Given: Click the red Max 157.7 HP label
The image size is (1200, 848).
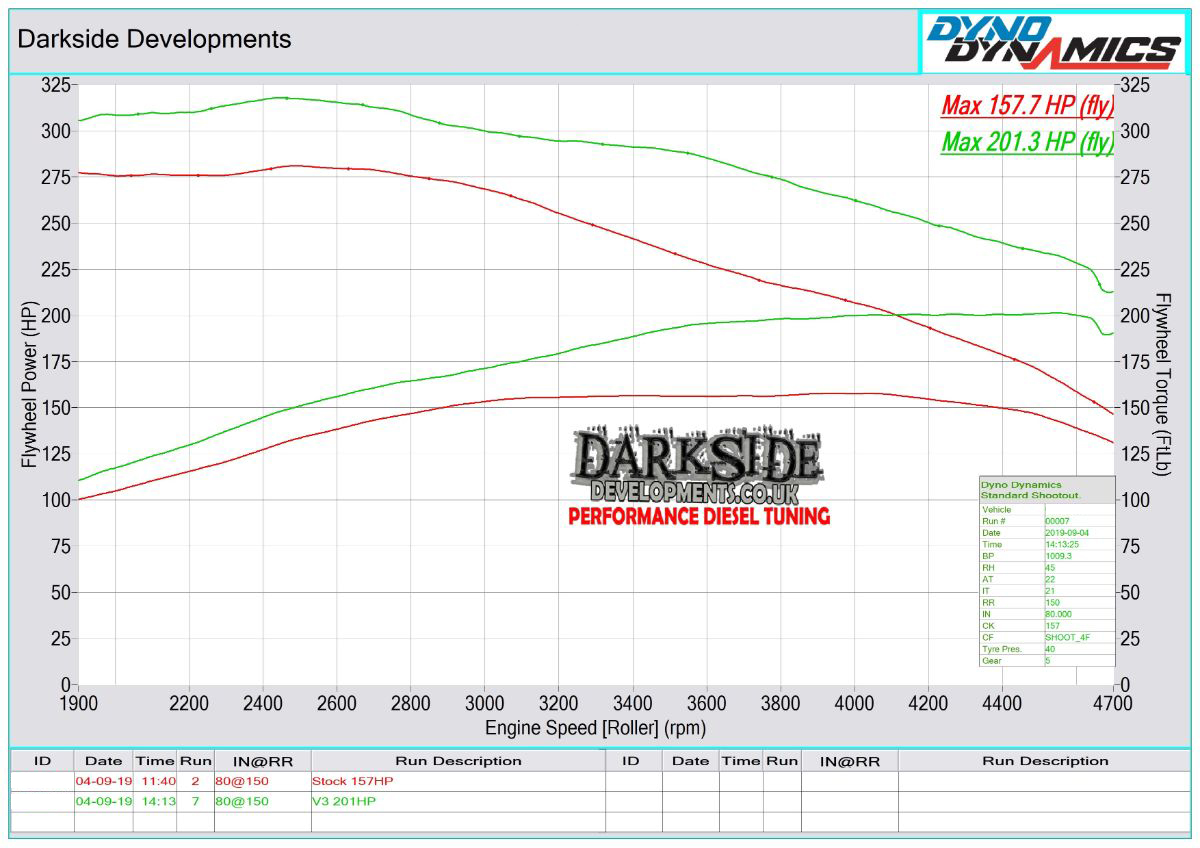Looking at the screenshot, I should (x=1027, y=105).
